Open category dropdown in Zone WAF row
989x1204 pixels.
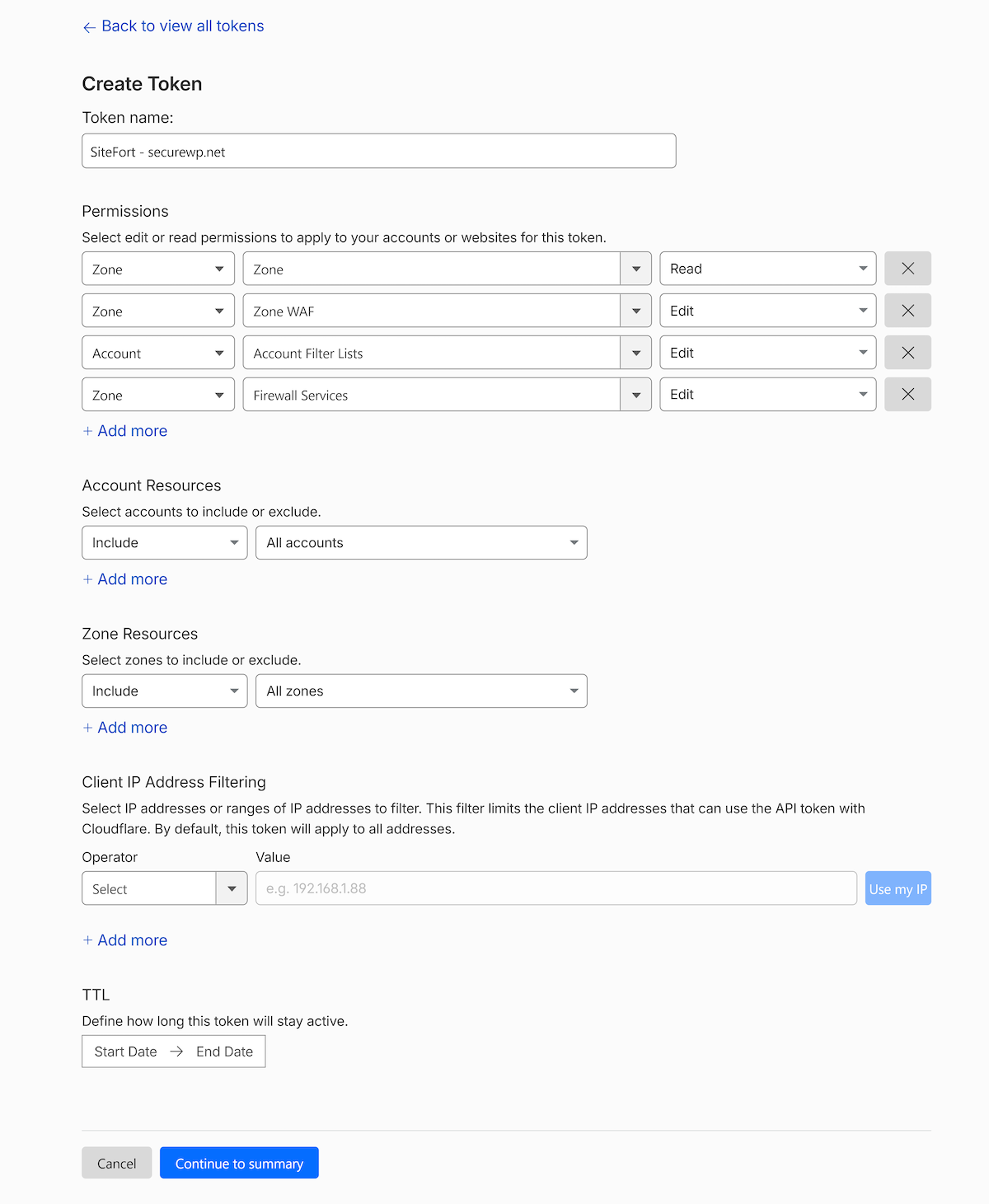[x=158, y=311]
